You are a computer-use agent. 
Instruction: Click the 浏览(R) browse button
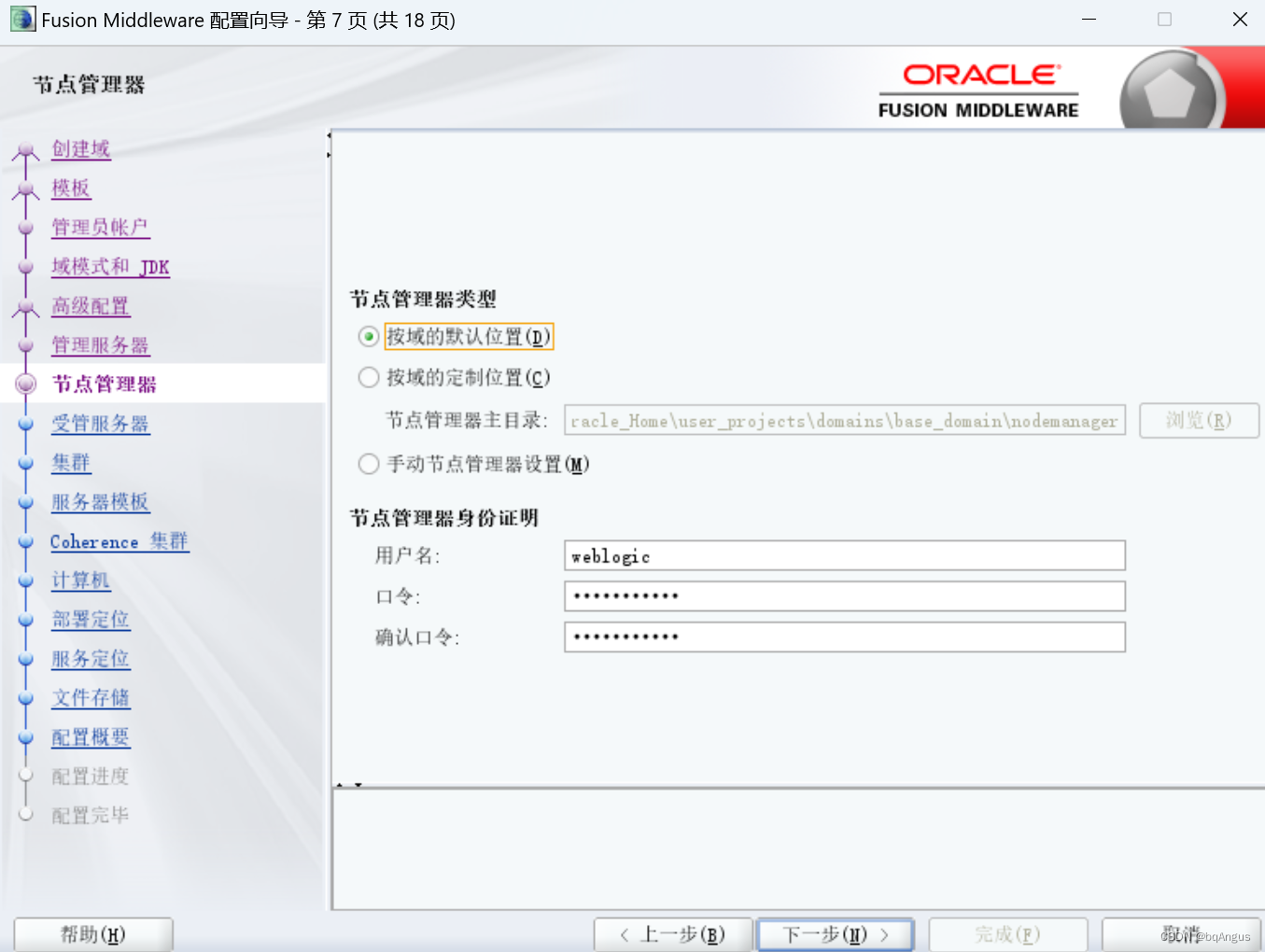(x=1199, y=420)
